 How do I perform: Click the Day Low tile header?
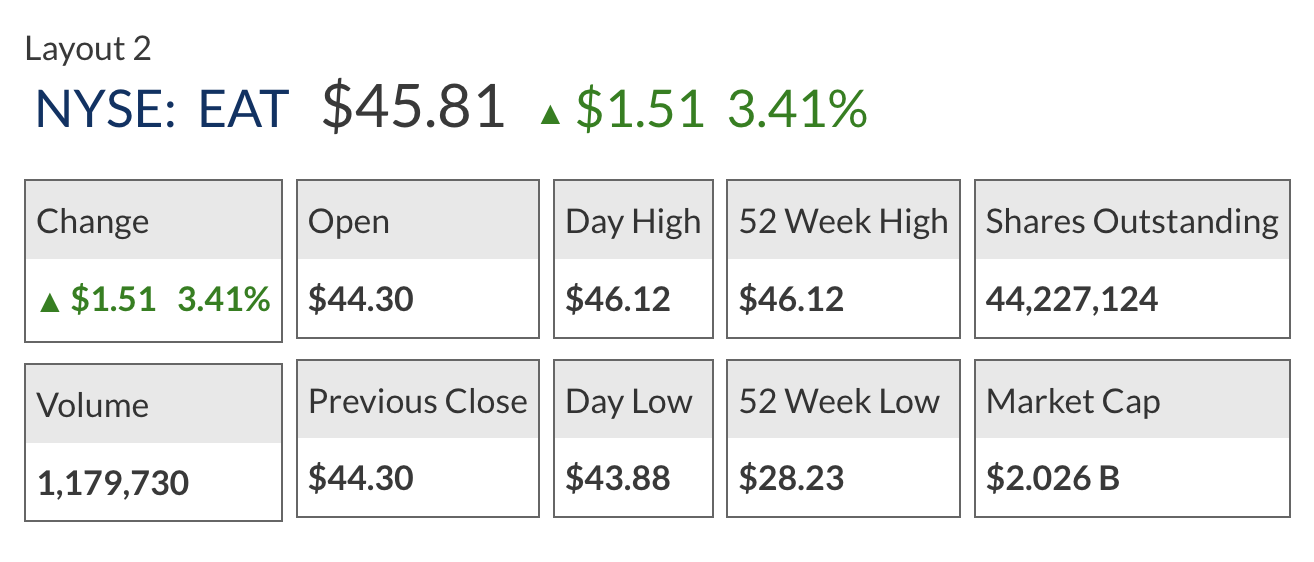[x=629, y=401]
